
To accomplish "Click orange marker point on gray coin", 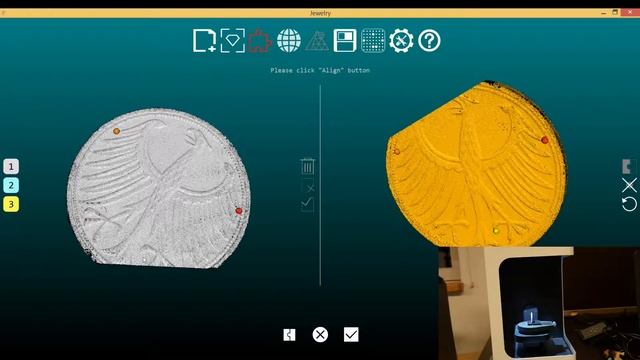I will [116, 131].
